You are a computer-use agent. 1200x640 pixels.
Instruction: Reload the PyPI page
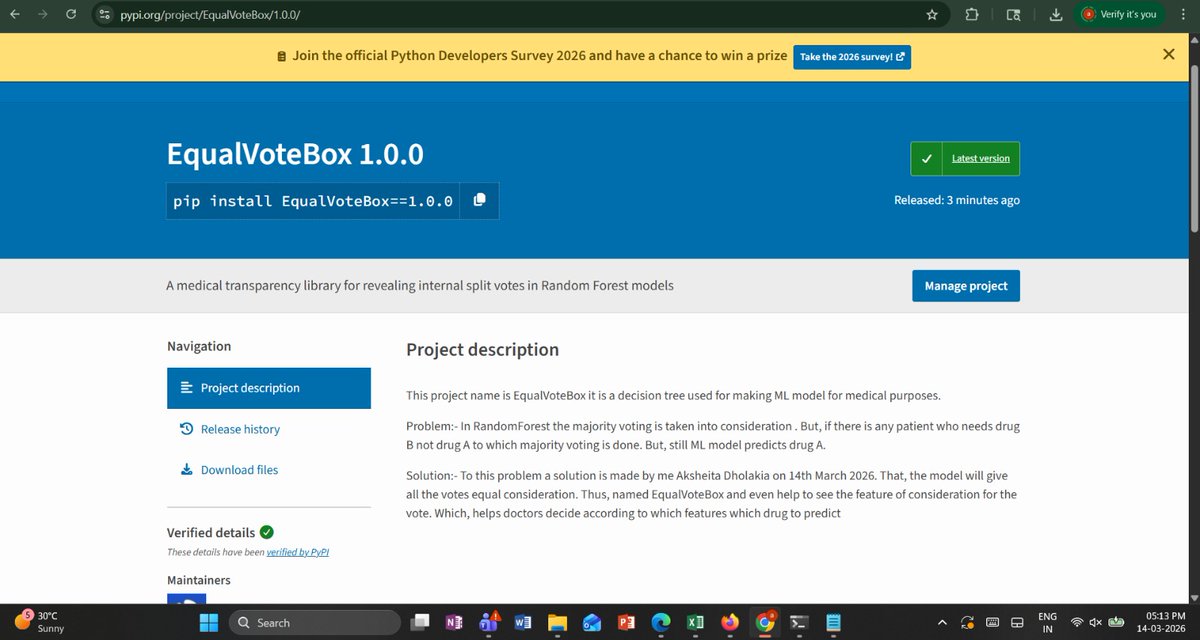[x=70, y=15]
